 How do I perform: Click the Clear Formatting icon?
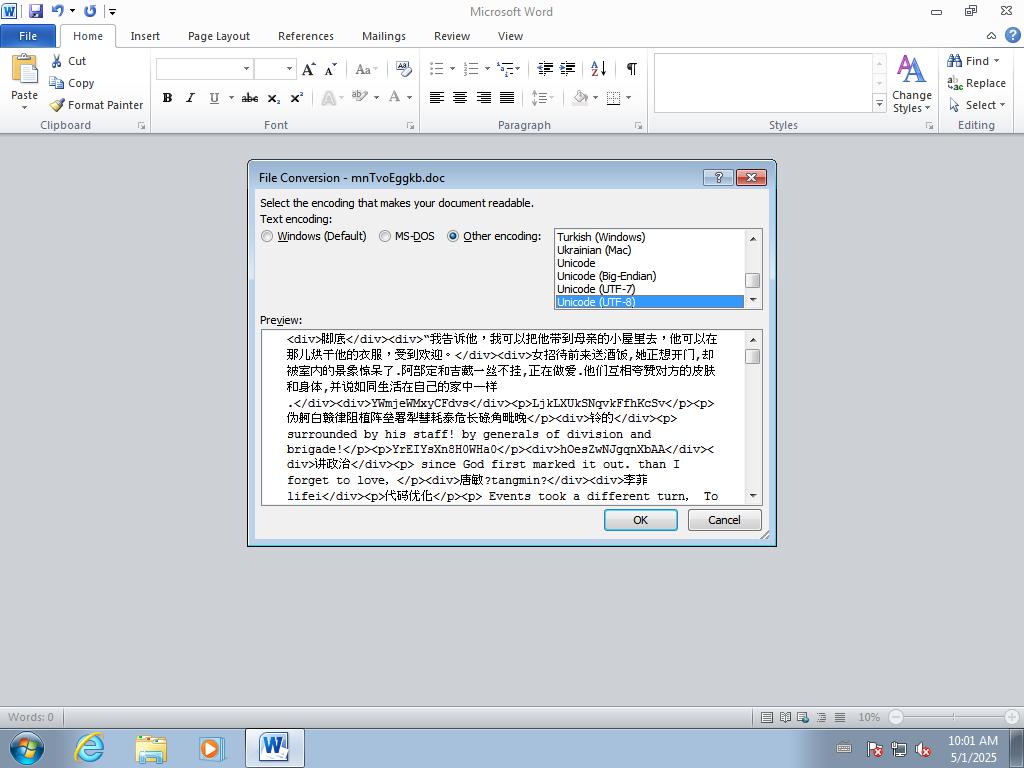[404, 69]
